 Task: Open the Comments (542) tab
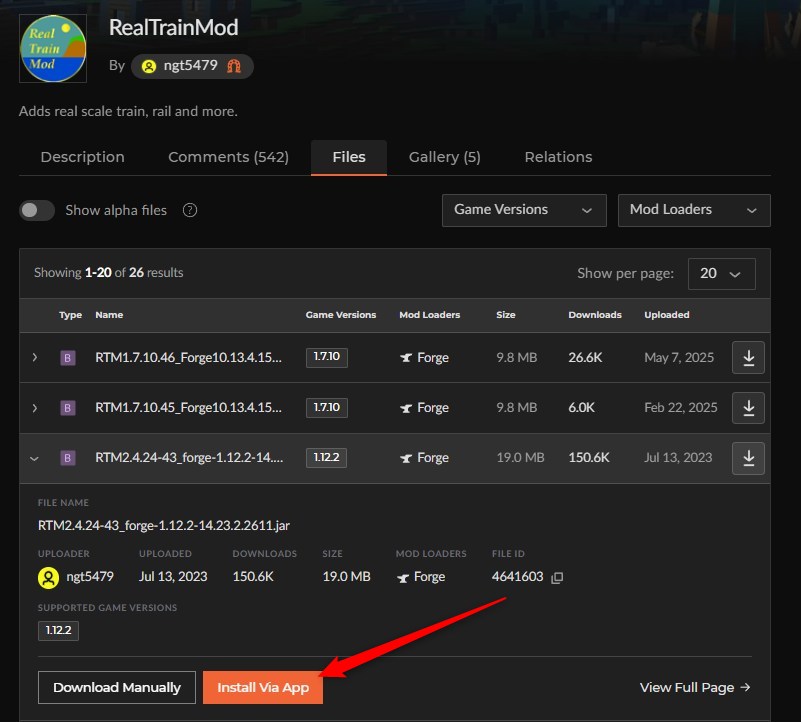[228, 157]
